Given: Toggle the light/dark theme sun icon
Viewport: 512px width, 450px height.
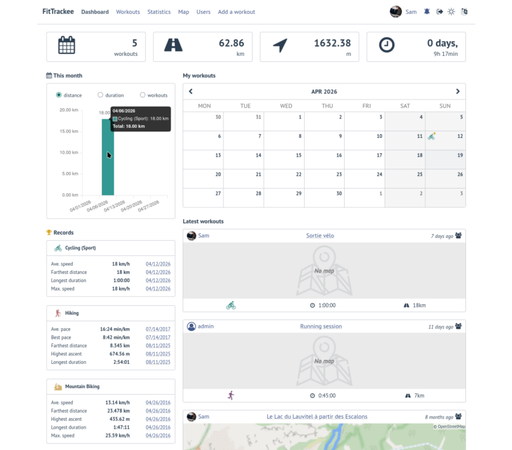Looking at the screenshot, I should click(x=451, y=12).
